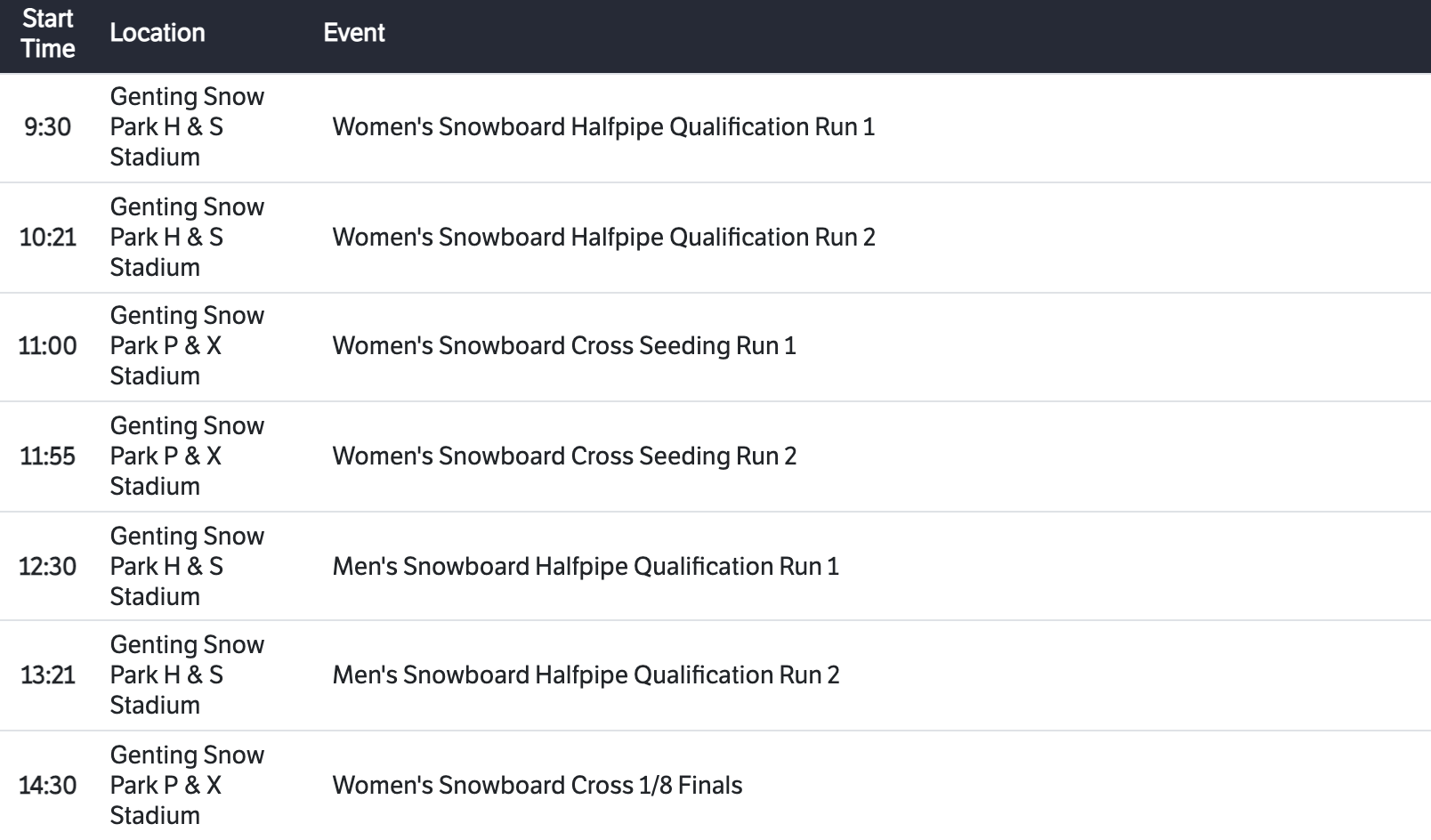
Task: Select the 9:30 start time cell
Action: pyautogui.click(x=48, y=127)
